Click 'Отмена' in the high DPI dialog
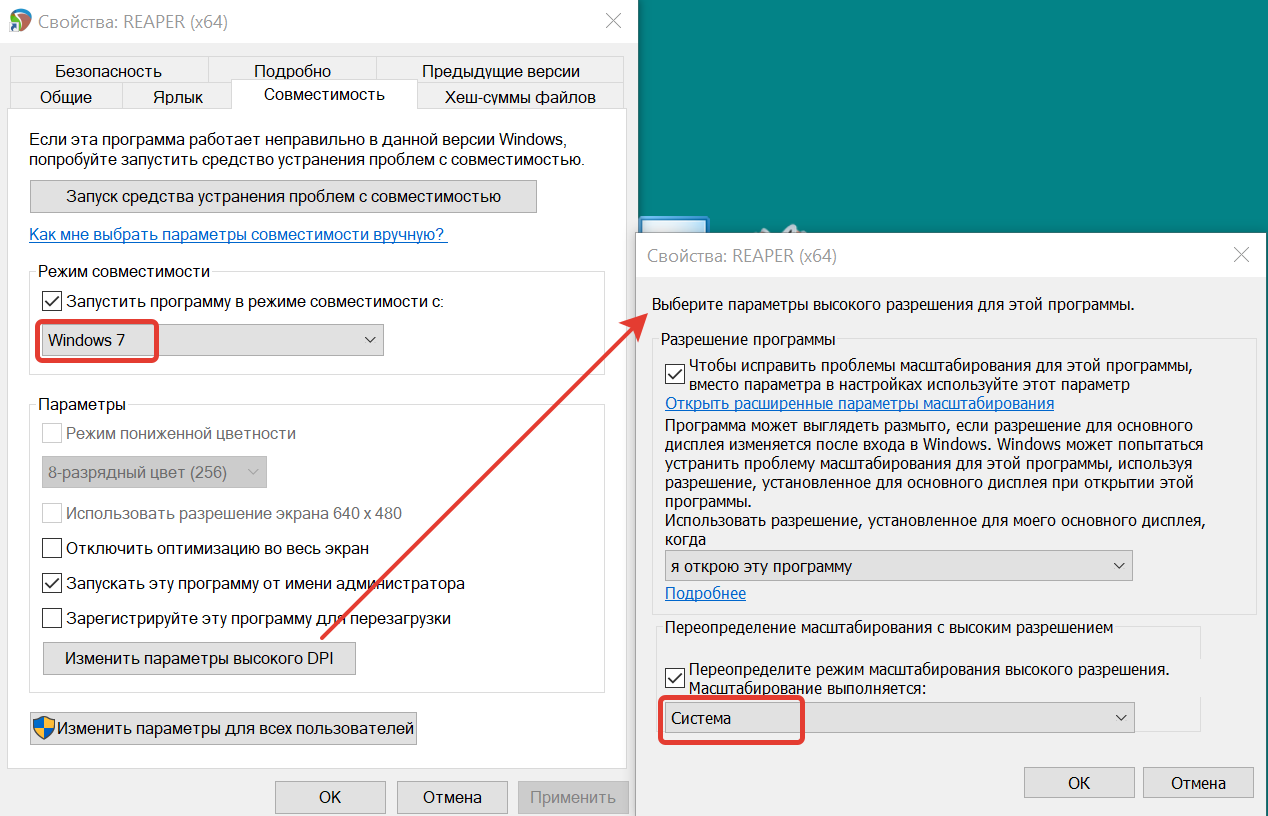 1198,783
